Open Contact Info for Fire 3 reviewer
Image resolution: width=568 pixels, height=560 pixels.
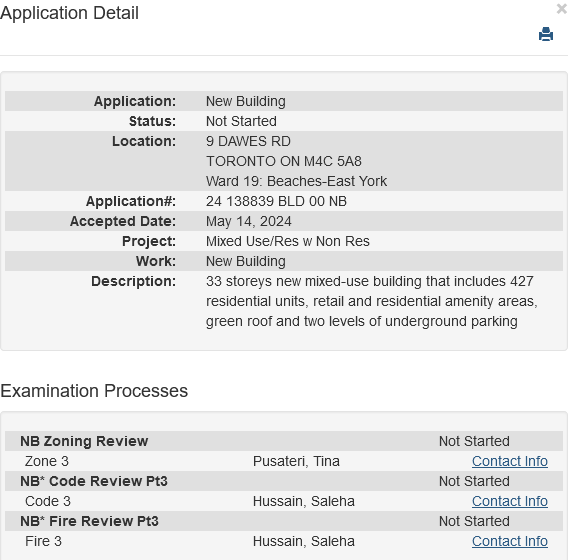coord(510,541)
